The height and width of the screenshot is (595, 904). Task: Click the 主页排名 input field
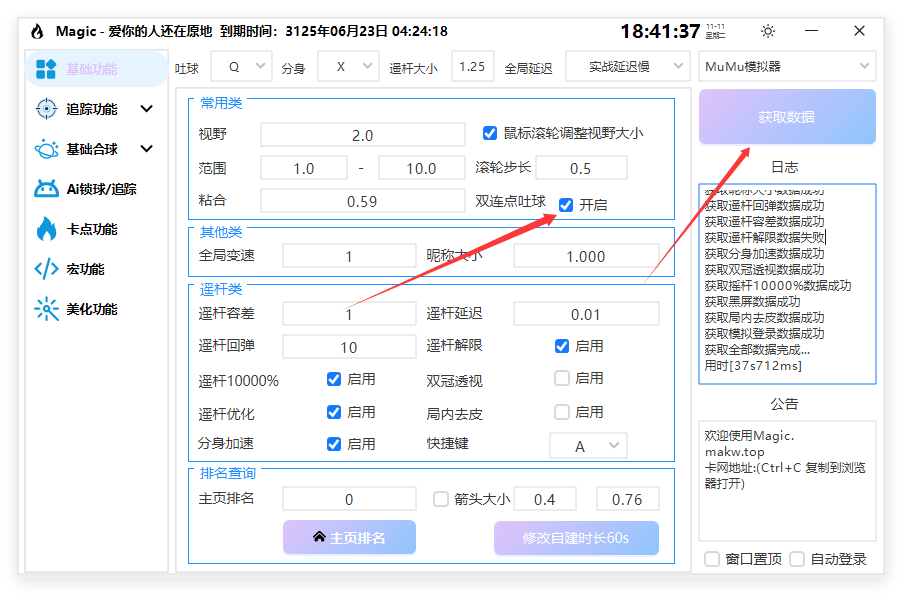tap(349, 498)
